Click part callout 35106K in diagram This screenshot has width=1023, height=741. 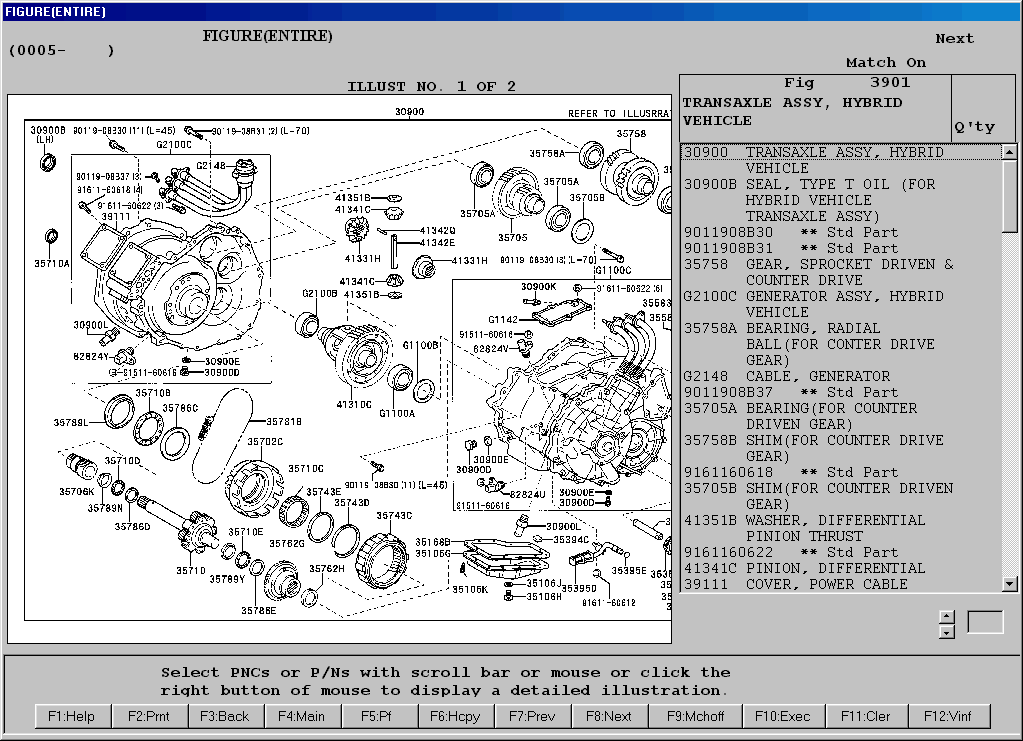[x=470, y=590]
